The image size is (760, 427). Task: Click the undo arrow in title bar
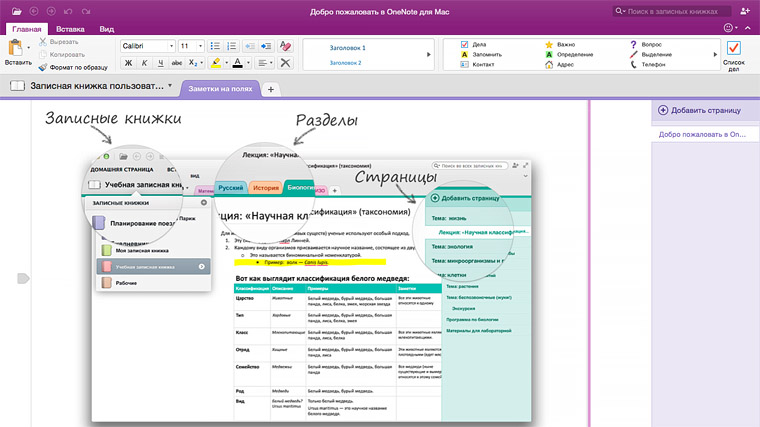coord(67,11)
